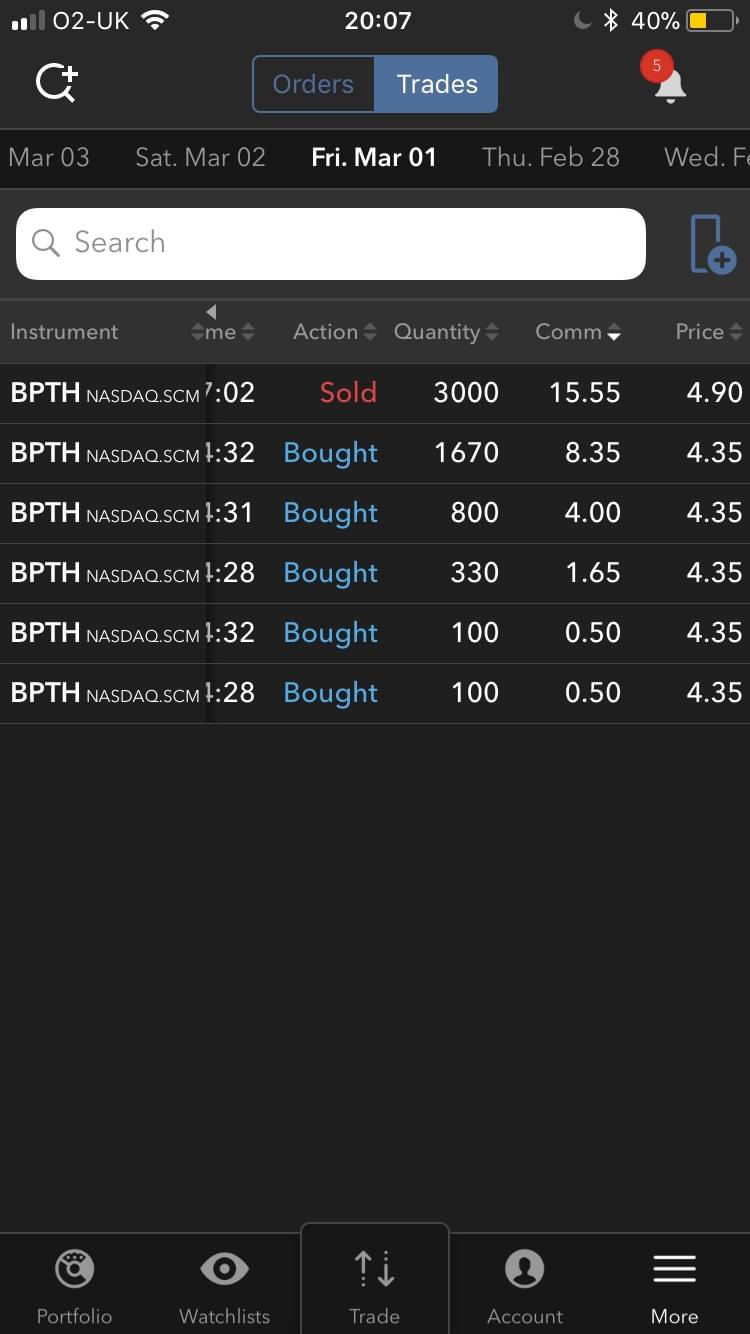
Task: Open the notifications bell
Action: [x=669, y=85]
